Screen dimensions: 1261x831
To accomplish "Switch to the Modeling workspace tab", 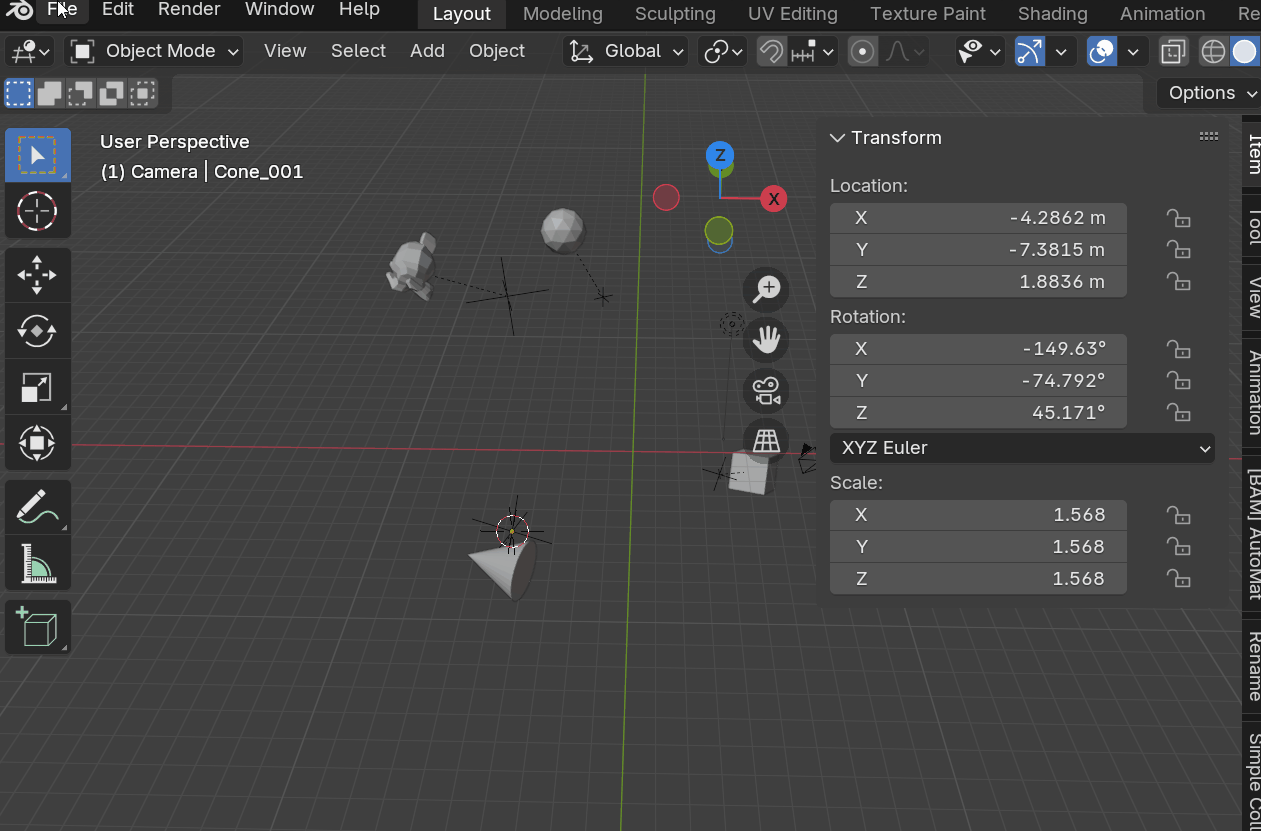I will tap(563, 14).
